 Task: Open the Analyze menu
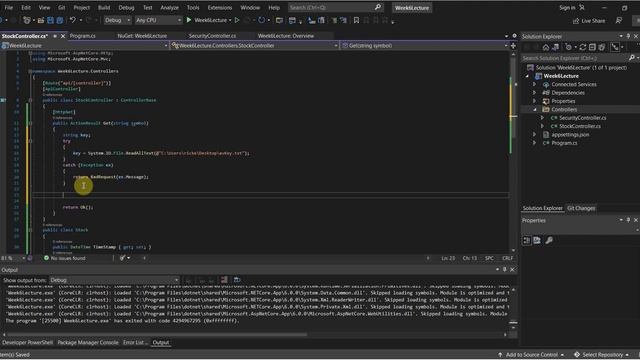[x=169, y=7]
